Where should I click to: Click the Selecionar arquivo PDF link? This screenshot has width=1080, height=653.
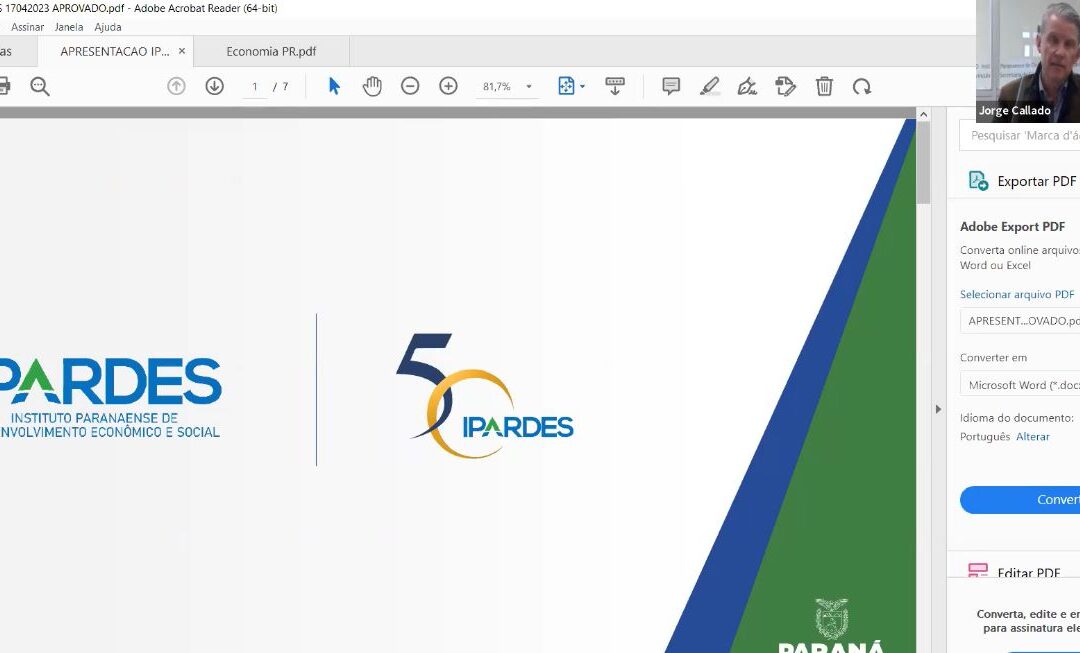point(1017,294)
